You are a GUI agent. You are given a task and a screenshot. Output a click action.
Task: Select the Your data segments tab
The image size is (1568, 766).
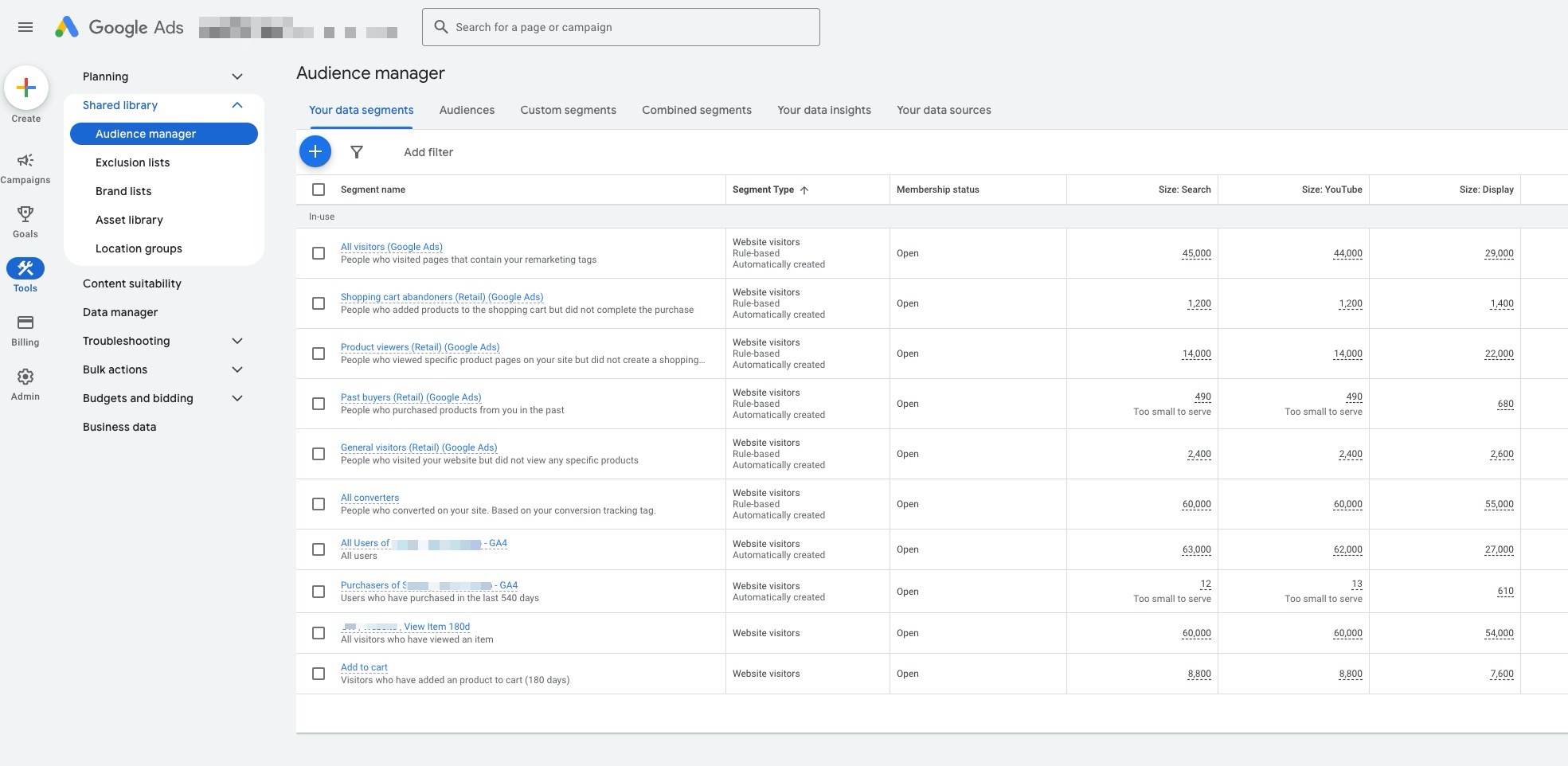pyautogui.click(x=361, y=110)
